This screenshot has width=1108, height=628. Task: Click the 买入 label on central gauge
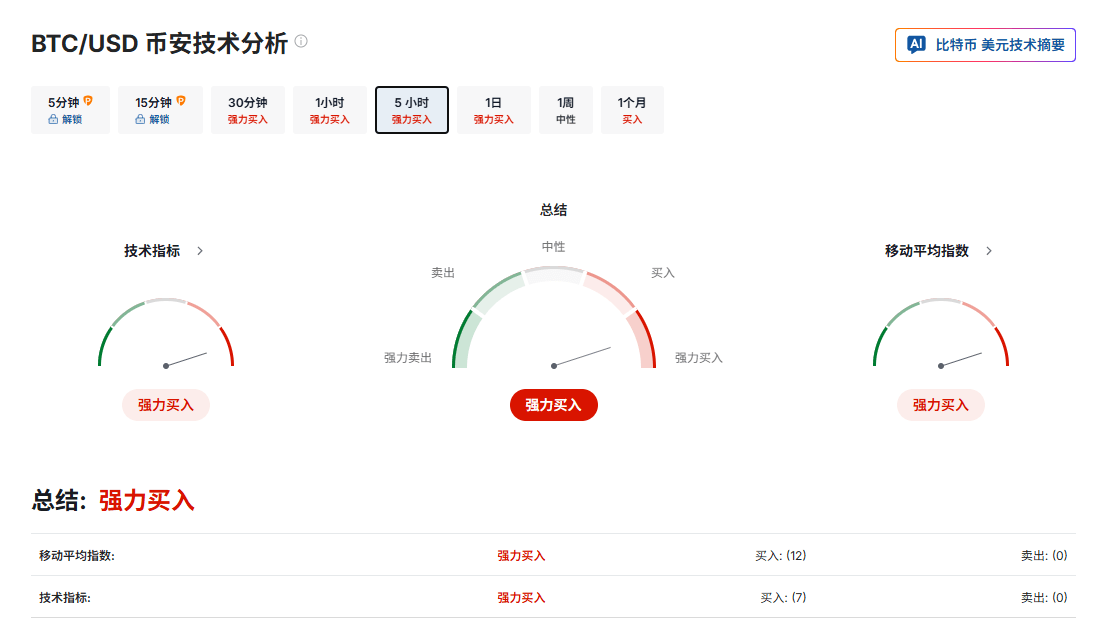click(x=663, y=273)
